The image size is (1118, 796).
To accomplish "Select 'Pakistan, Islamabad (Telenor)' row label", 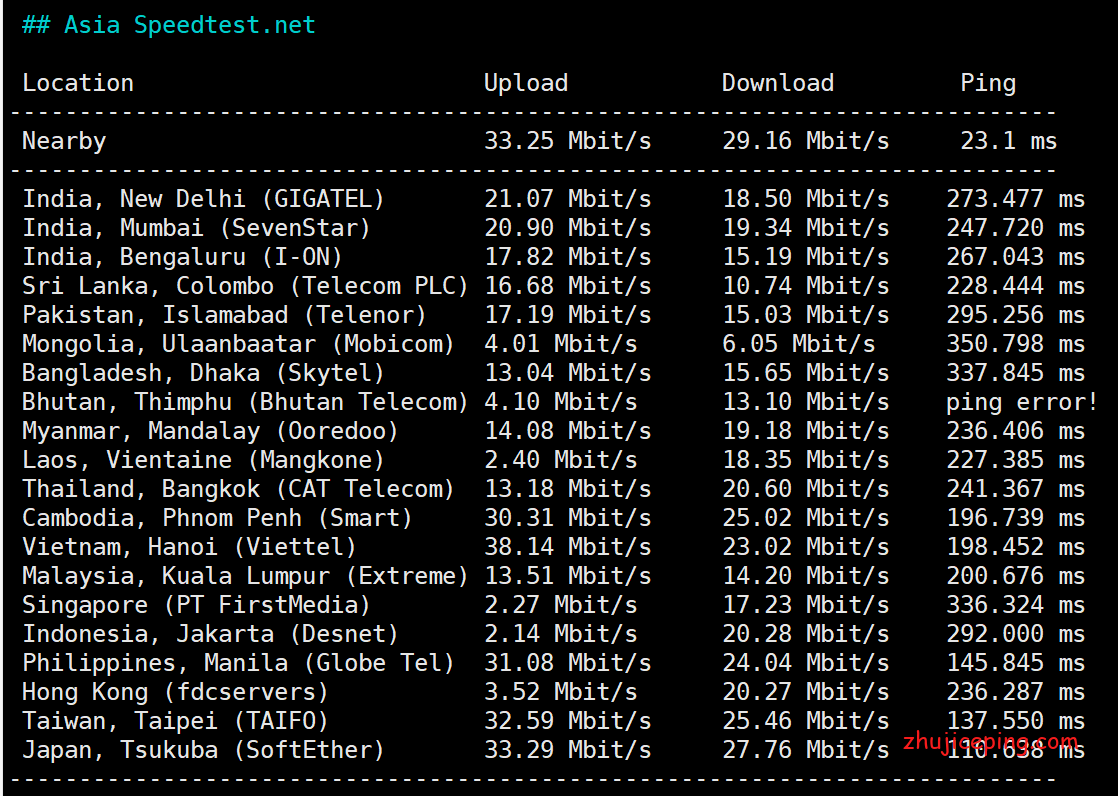I will [x=225, y=315].
